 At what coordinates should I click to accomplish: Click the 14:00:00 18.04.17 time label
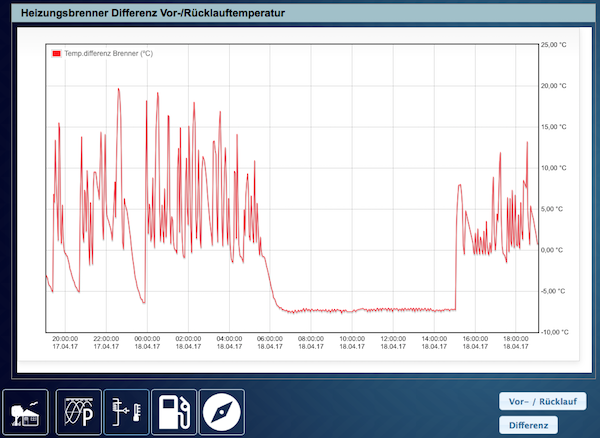coord(434,343)
